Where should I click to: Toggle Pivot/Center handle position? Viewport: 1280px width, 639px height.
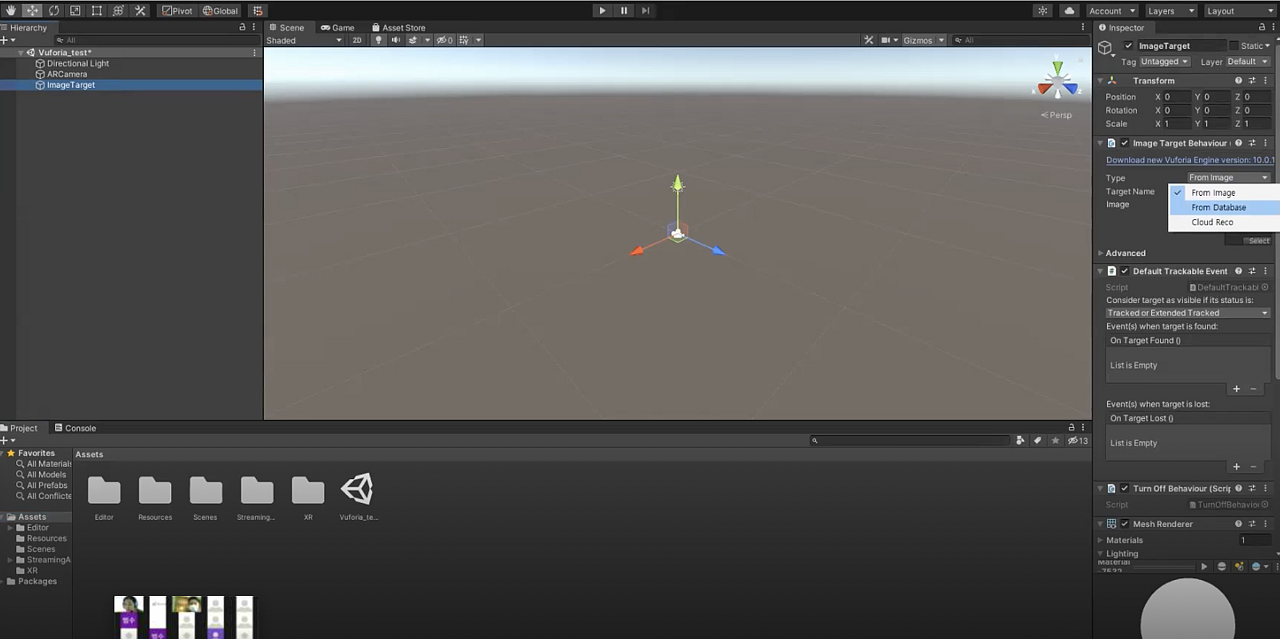pyautogui.click(x=177, y=10)
